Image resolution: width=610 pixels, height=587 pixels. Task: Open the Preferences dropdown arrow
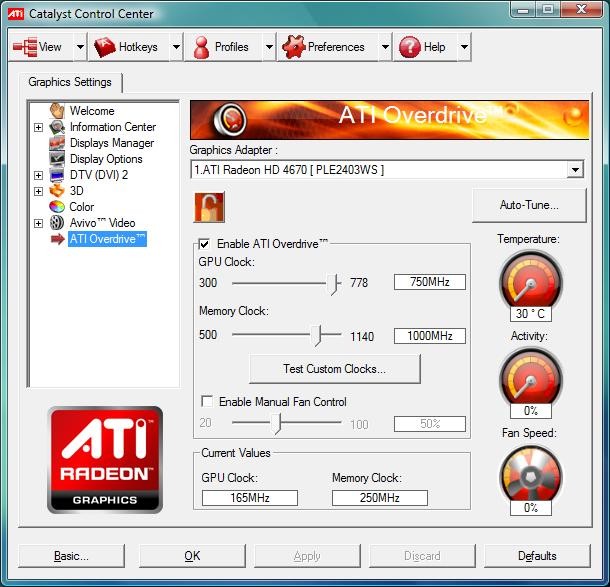tap(385, 47)
